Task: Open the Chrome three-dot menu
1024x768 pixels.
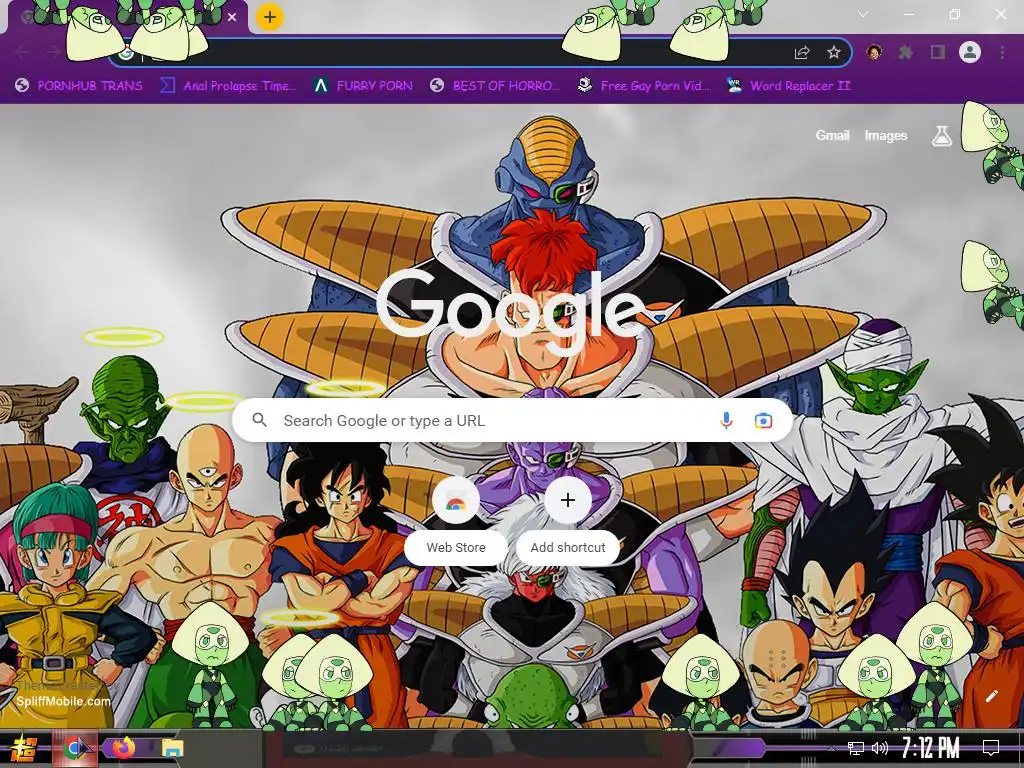Action: point(1002,52)
